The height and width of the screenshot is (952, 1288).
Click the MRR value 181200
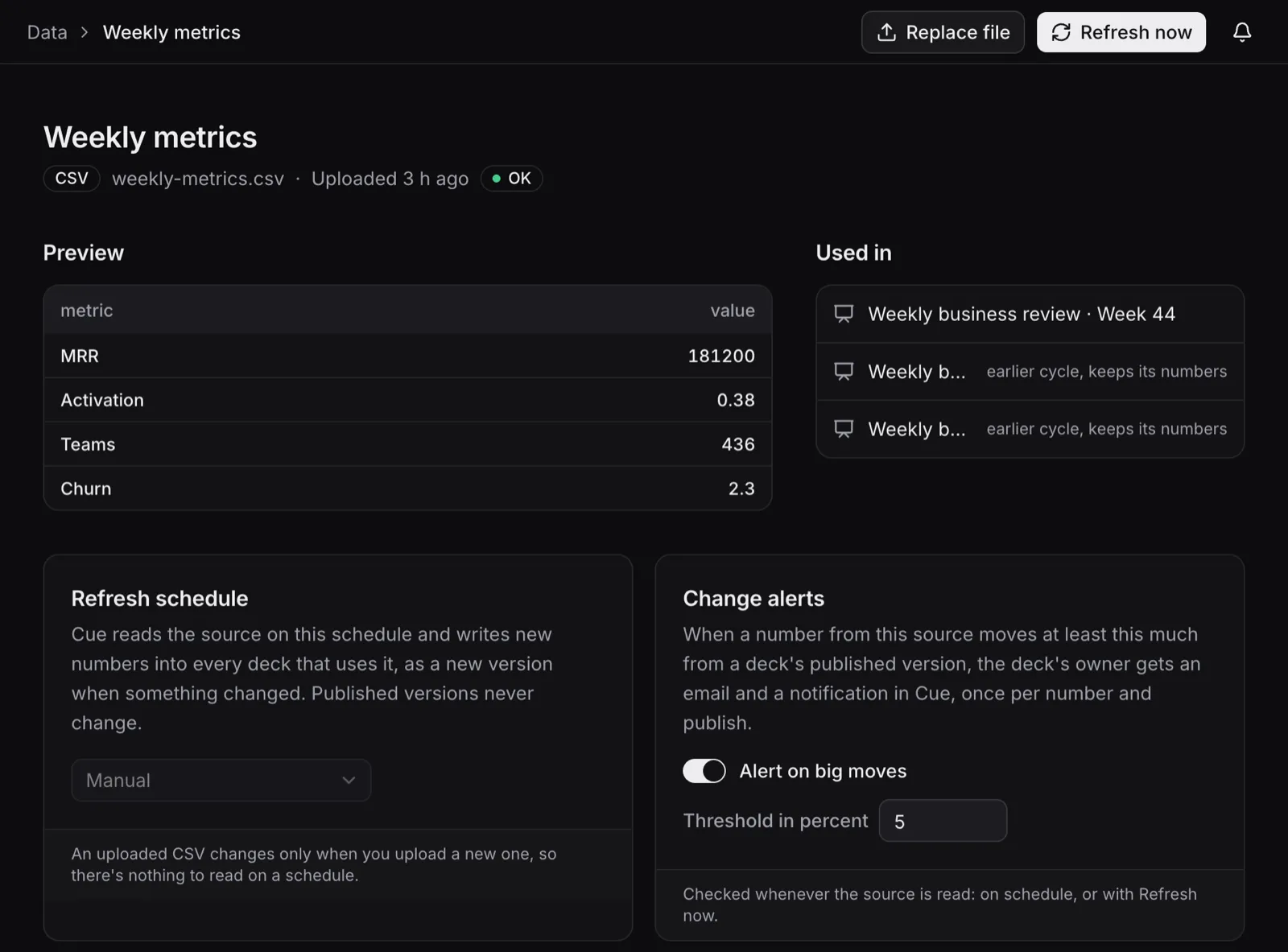(x=721, y=356)
